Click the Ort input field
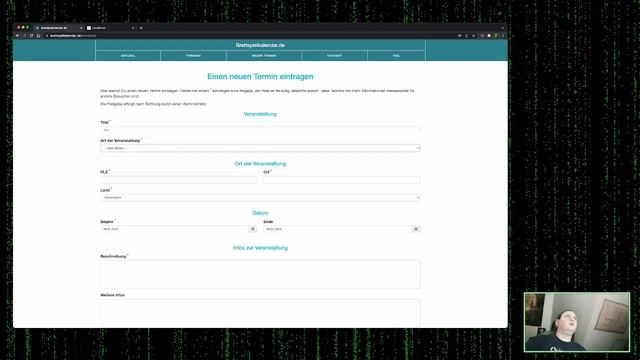Screen dimensions: 640x360 pos(342,180)
